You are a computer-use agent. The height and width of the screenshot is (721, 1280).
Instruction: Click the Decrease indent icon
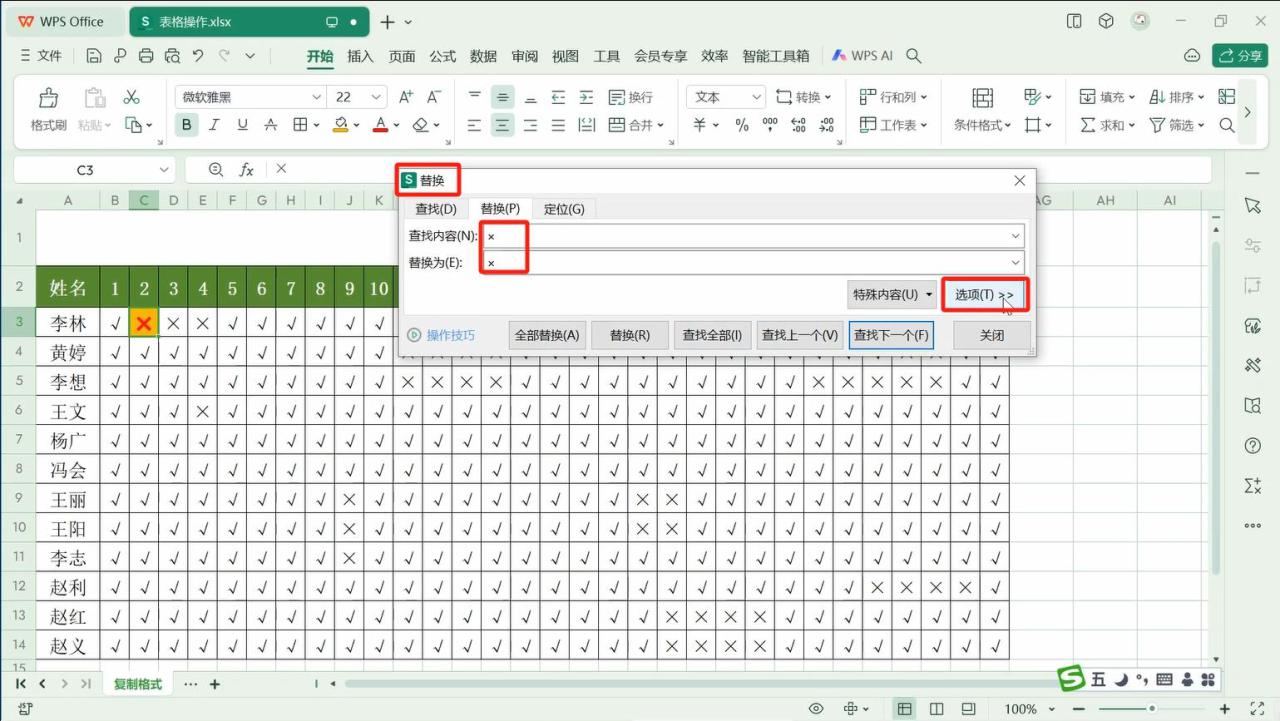point(558,97)
